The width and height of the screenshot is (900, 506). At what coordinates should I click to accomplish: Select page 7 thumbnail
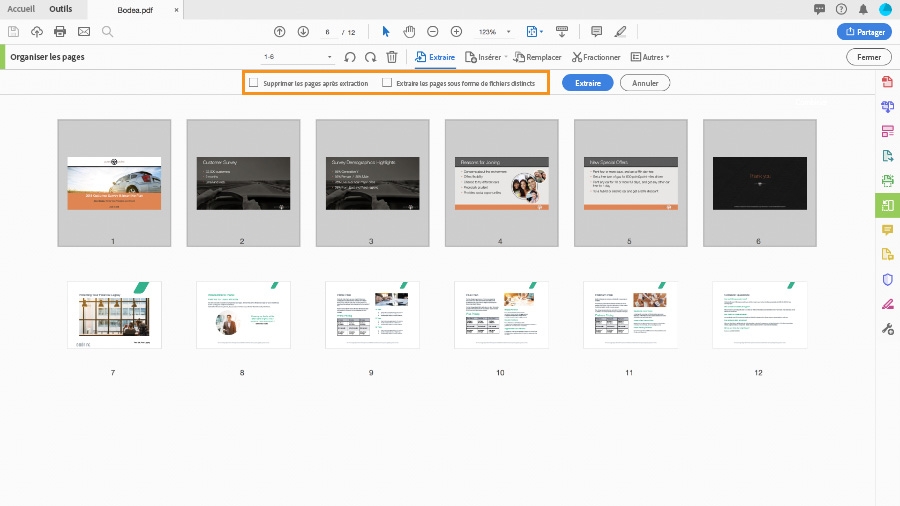(x=114, y=315)
